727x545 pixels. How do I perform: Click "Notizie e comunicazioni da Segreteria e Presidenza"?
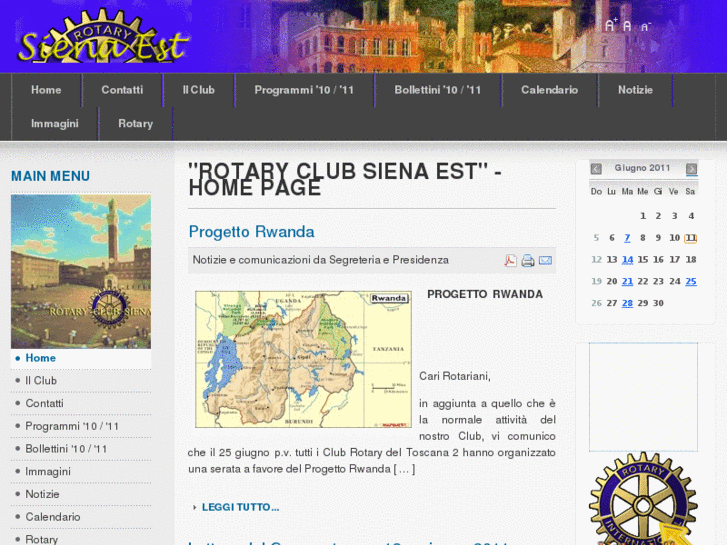coord(320,260)
